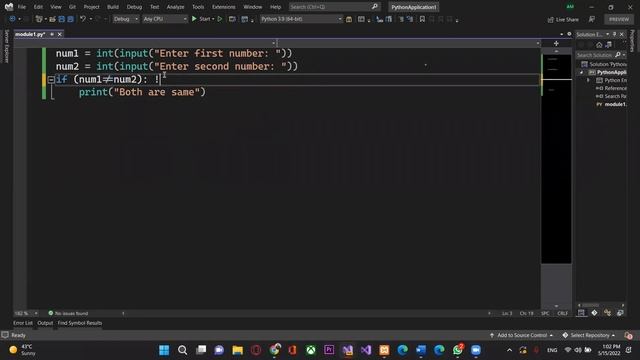Click the 'No issues found' indicator
Screen dimensions: 640x360
point(68,313)
